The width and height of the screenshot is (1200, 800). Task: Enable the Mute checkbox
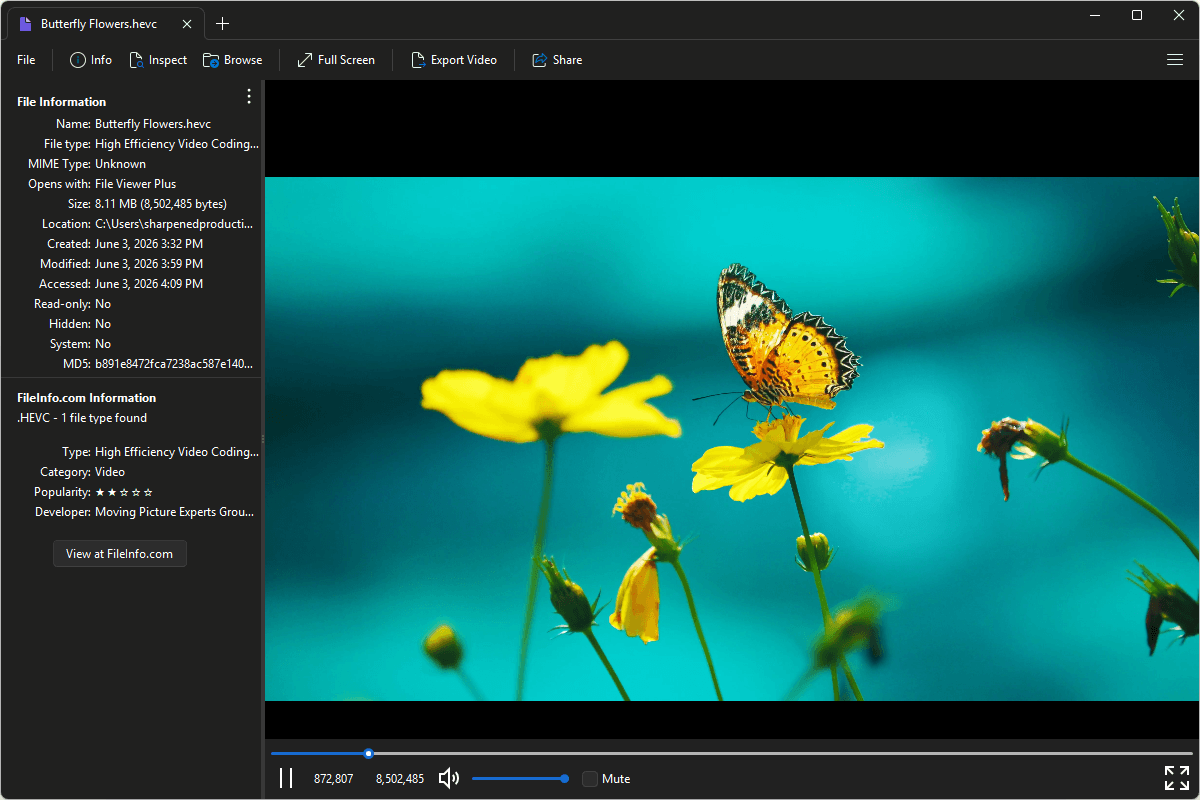pos(590,778)
